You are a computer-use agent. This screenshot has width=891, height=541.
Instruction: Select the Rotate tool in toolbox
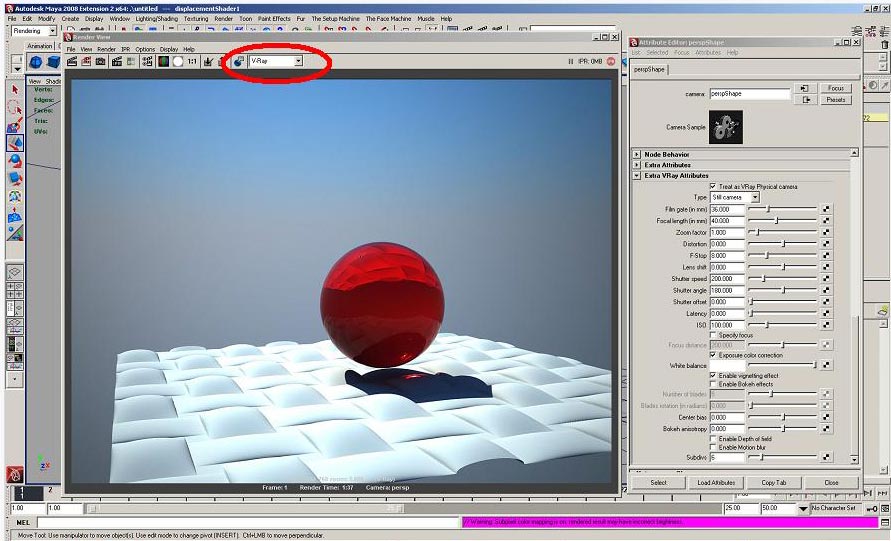tap(15, 161)
